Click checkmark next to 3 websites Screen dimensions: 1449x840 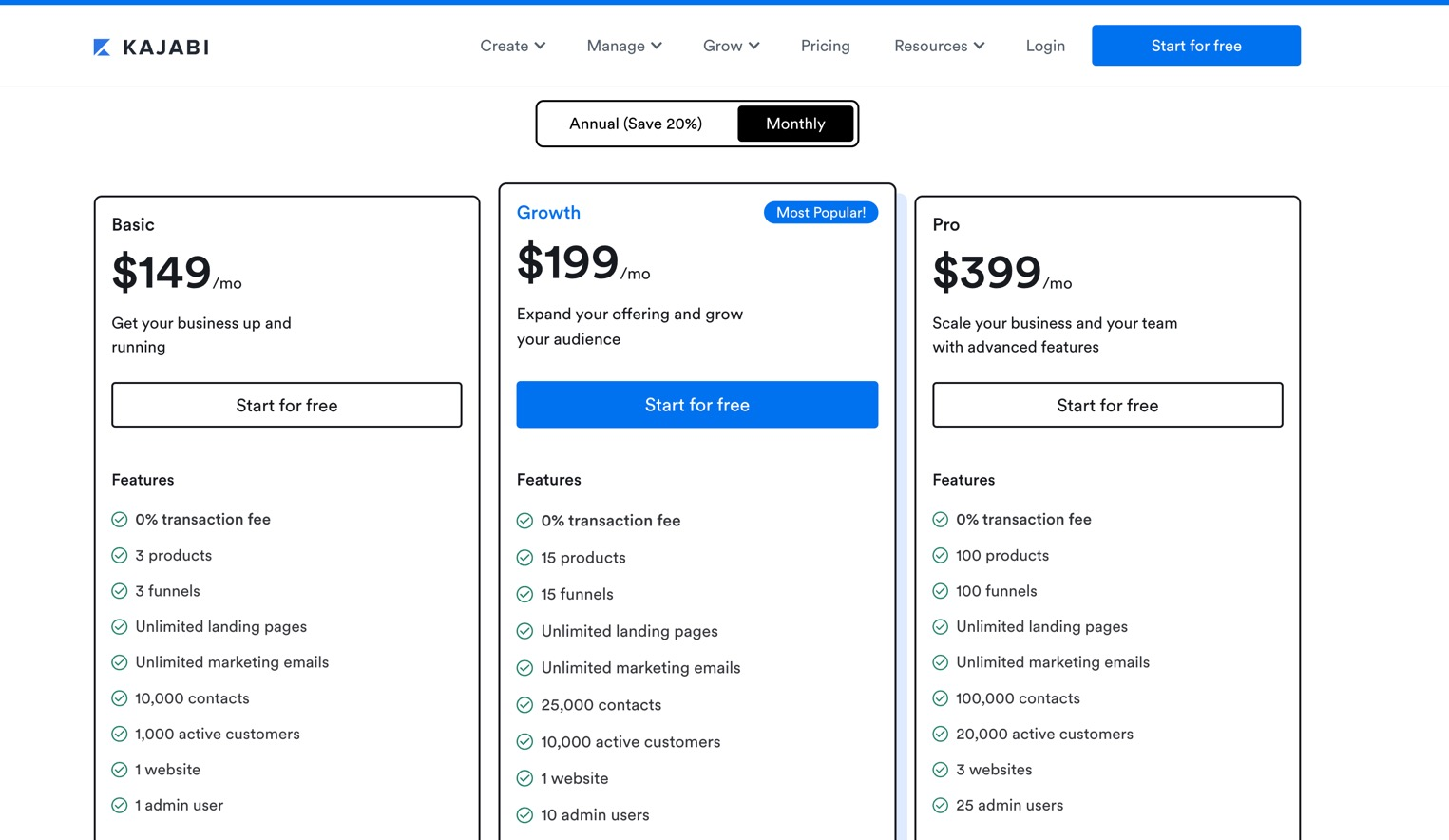click(x=940, y=770)
